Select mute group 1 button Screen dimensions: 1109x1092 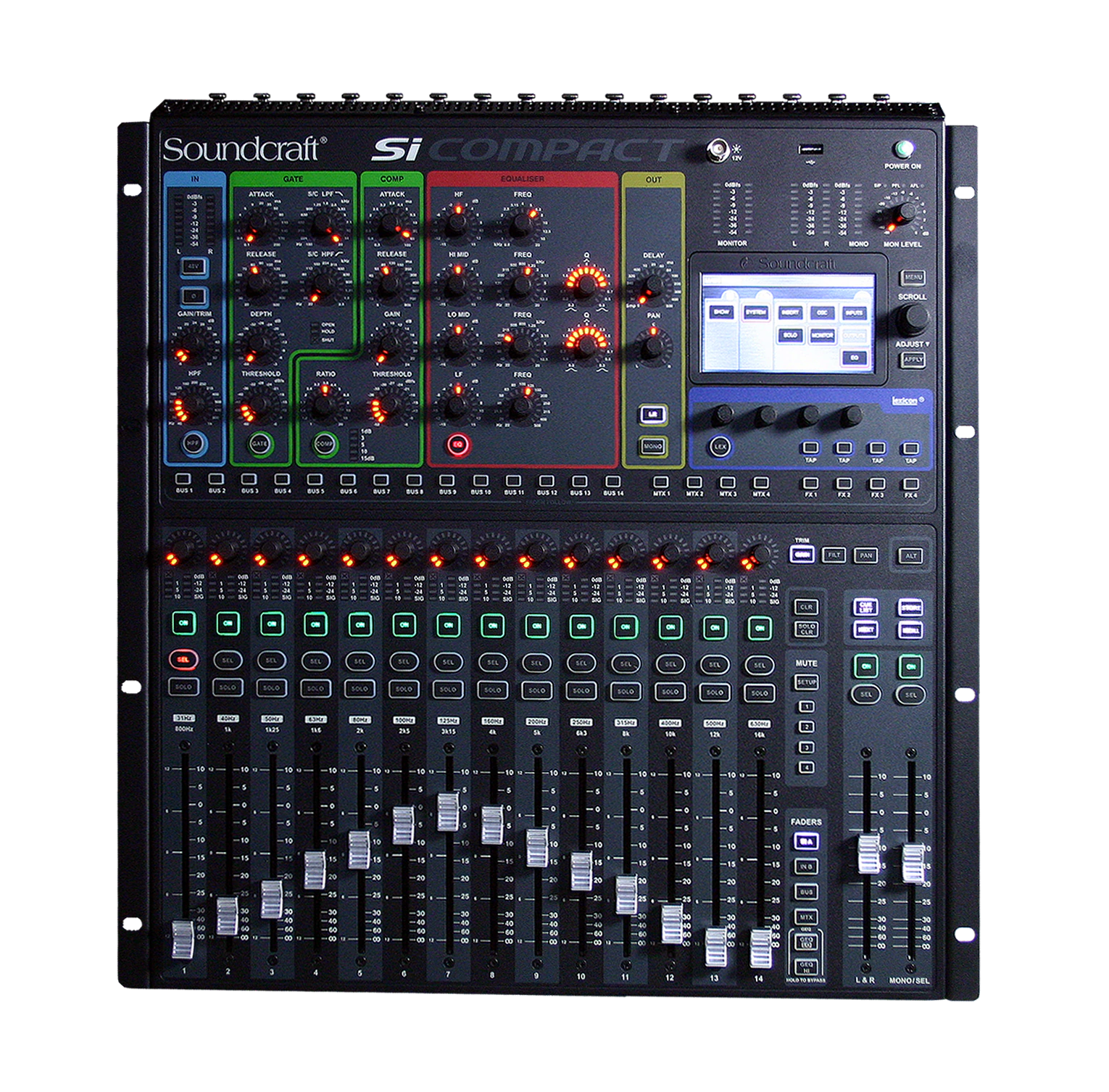pos(806,706)
